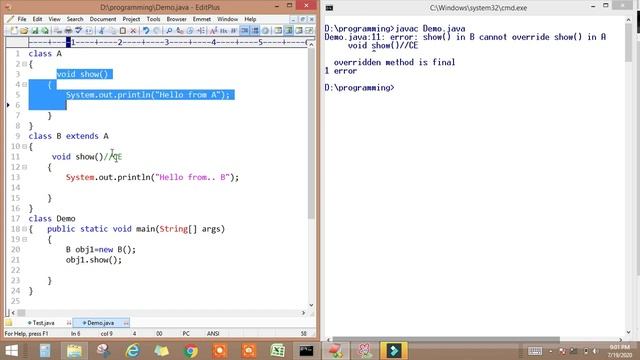Image resolution: width=640 pixels, height=360 pixels.
Task: Create a new document with the New toolbar icon
Action: click(14, 31)
